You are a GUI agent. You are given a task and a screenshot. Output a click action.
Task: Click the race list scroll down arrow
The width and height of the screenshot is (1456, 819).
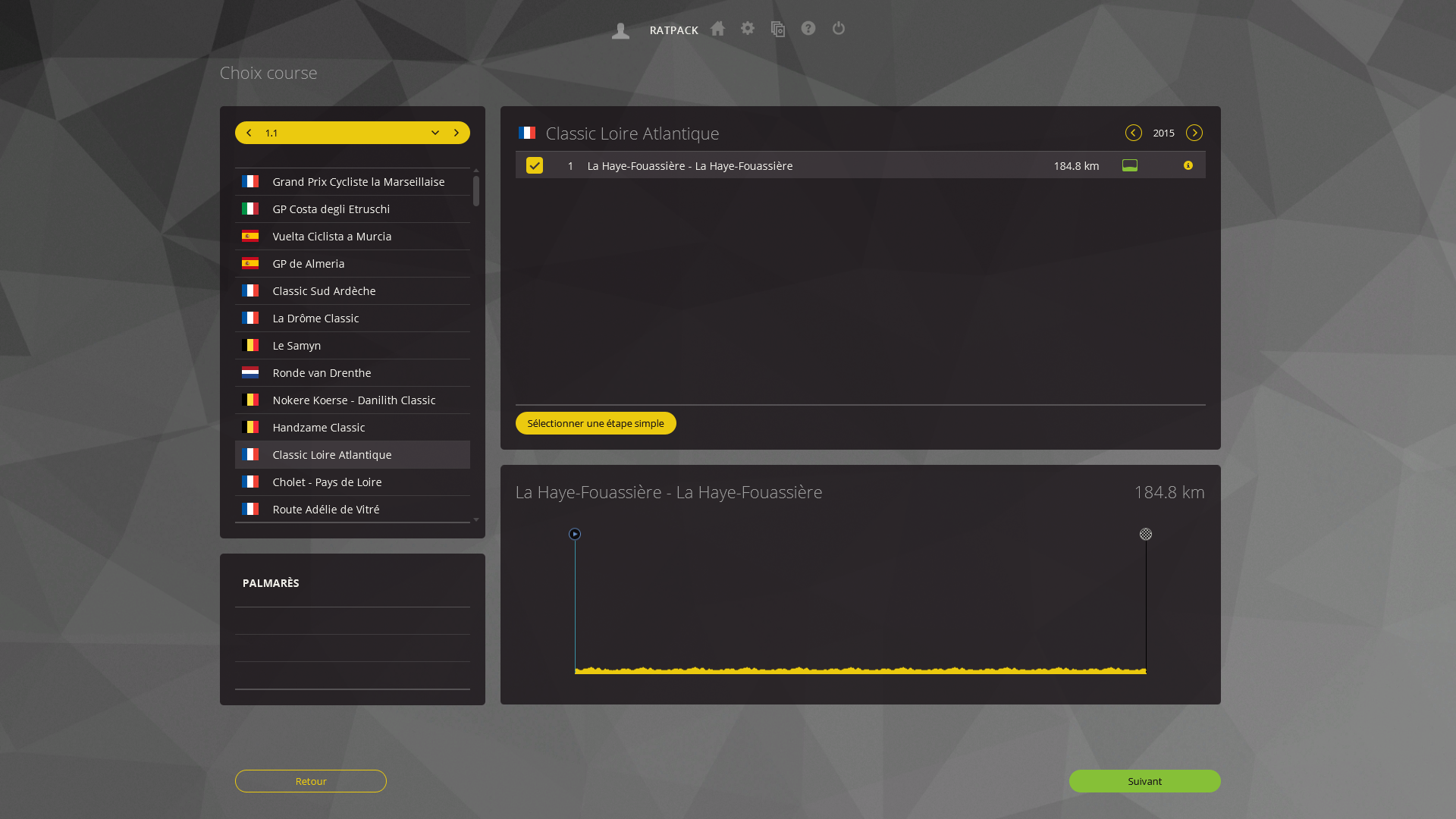pos(476,520)
